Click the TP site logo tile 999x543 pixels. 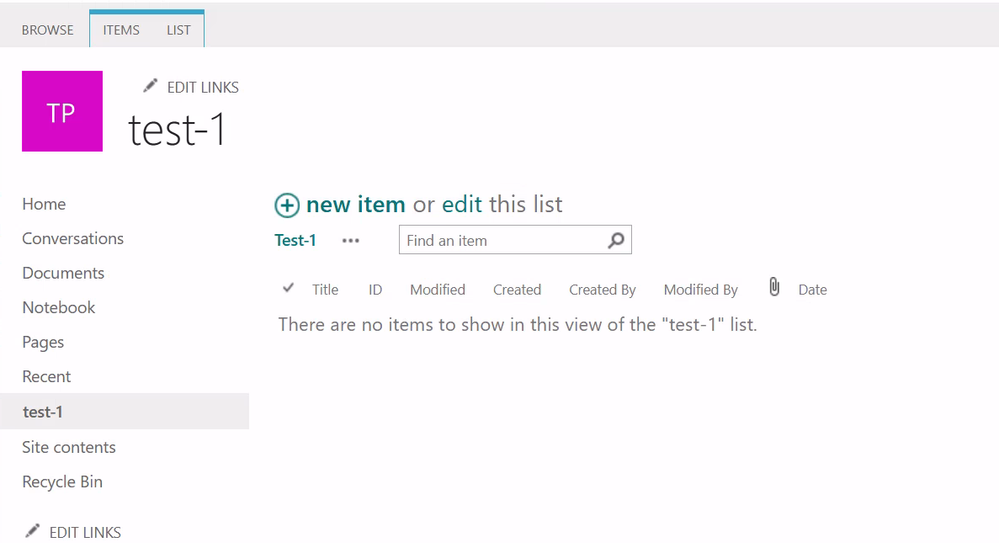(x=62, y=111)
